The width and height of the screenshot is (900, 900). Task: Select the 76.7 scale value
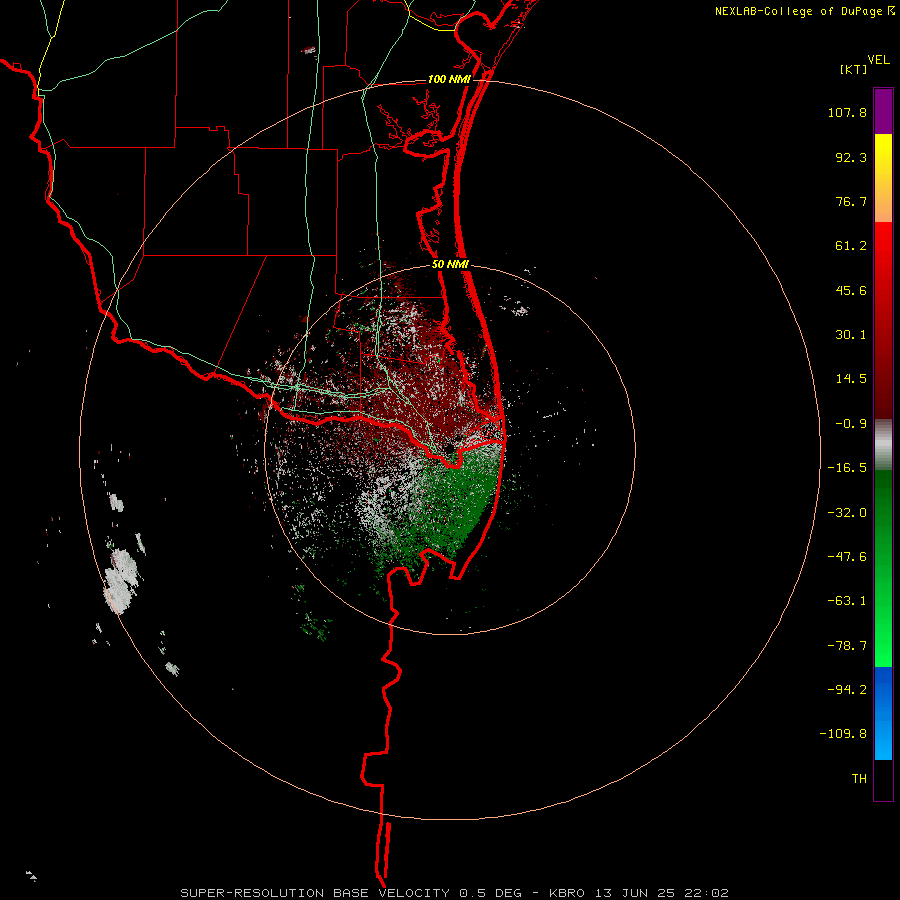851,201
